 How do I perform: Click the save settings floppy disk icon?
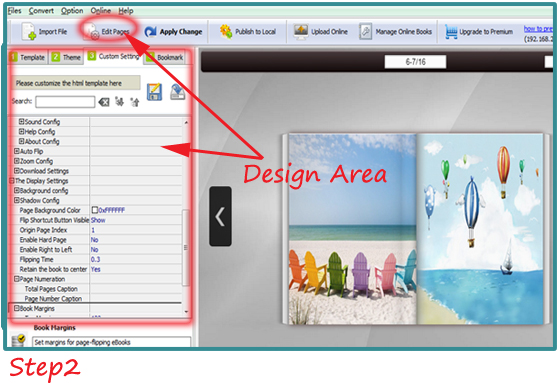tap(154, 92)
